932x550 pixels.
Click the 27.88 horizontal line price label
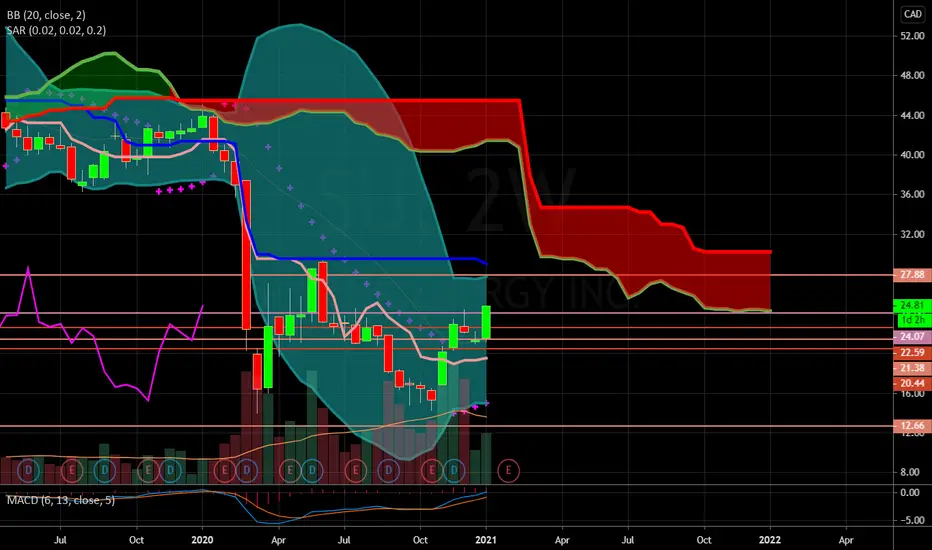[912, 275]
